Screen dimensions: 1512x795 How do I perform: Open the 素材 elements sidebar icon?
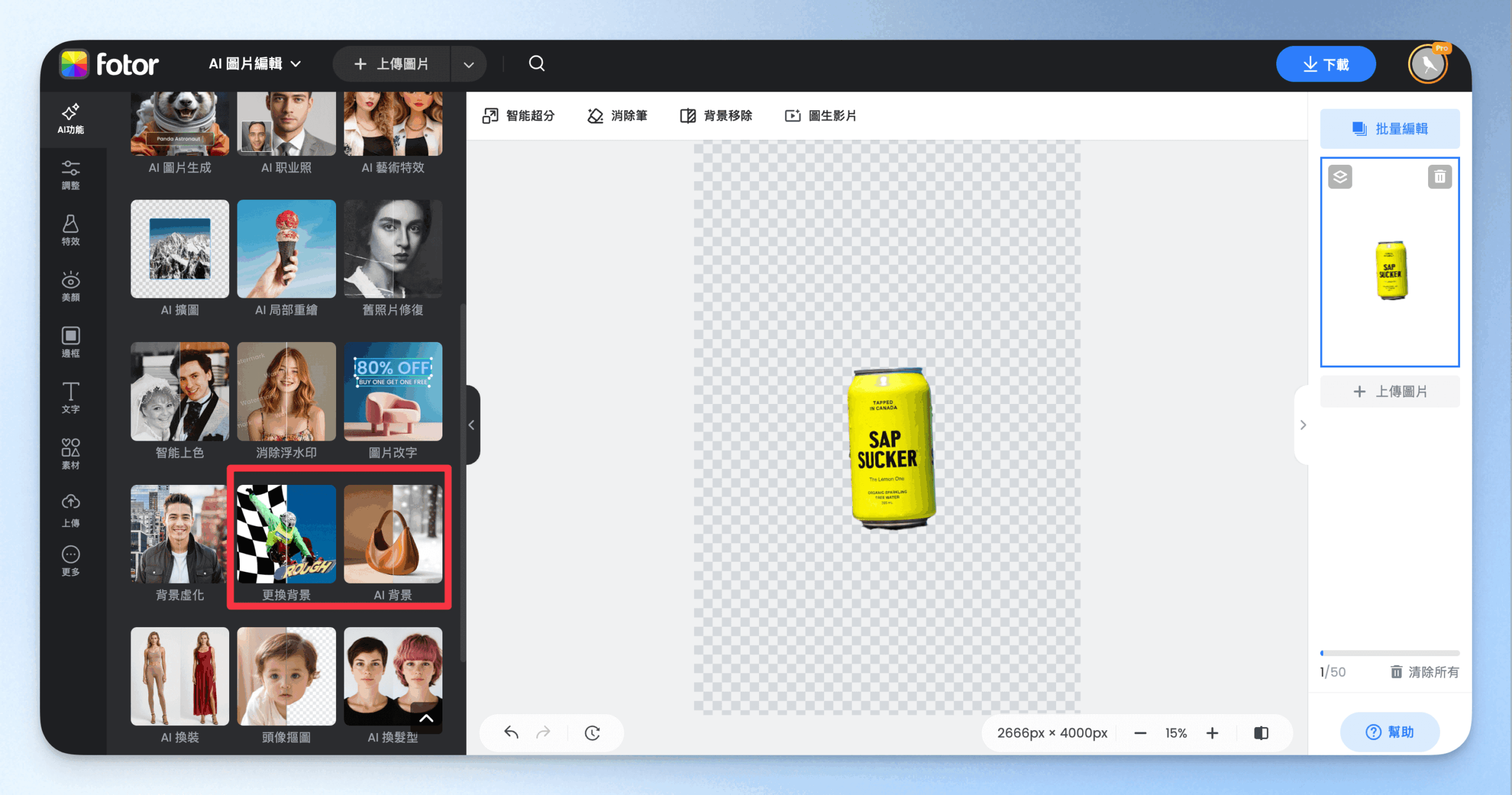point(70,454)
